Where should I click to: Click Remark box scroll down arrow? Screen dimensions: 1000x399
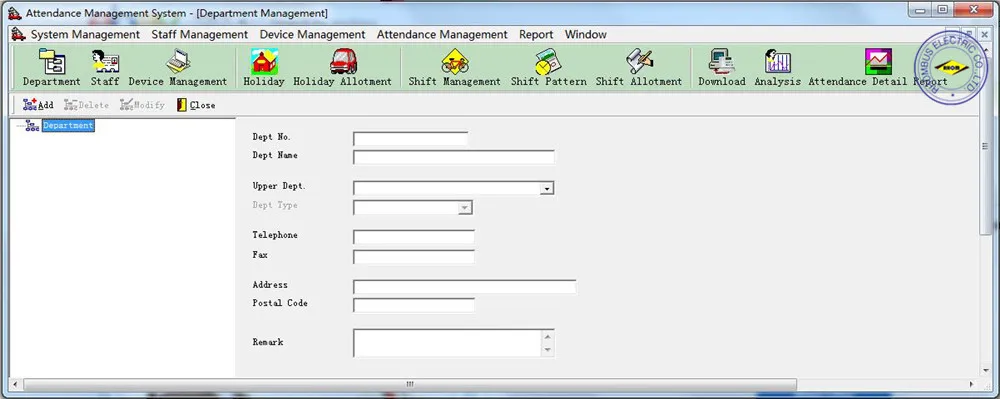548,350
